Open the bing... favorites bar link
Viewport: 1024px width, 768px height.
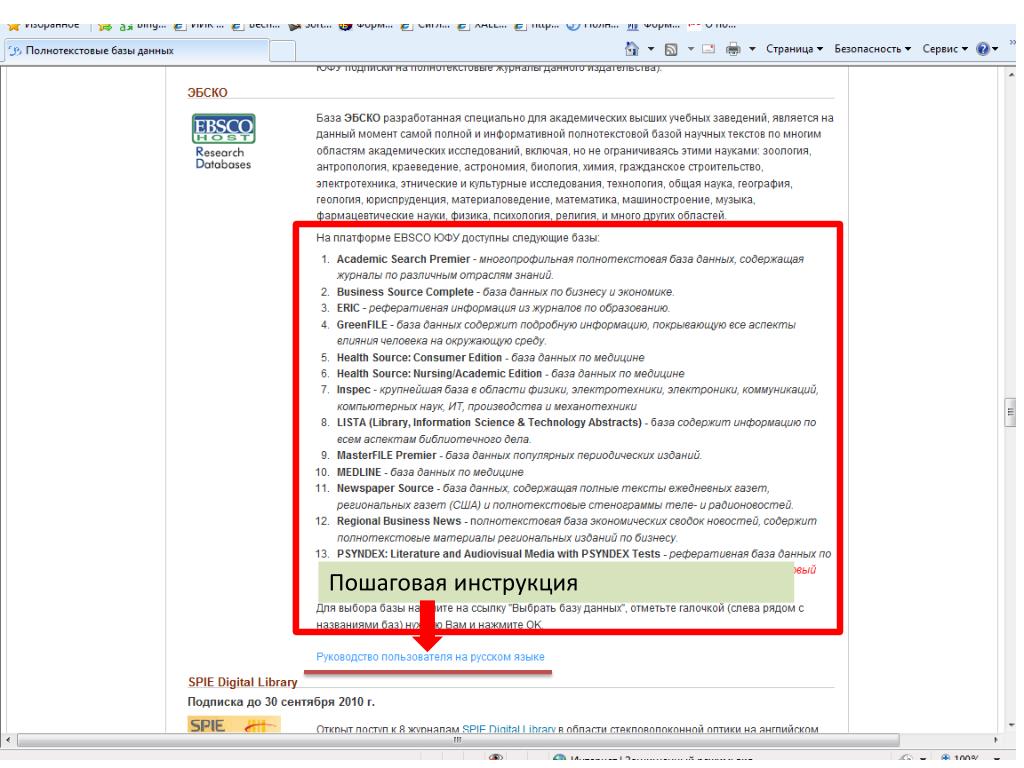[x=143, y=26]
